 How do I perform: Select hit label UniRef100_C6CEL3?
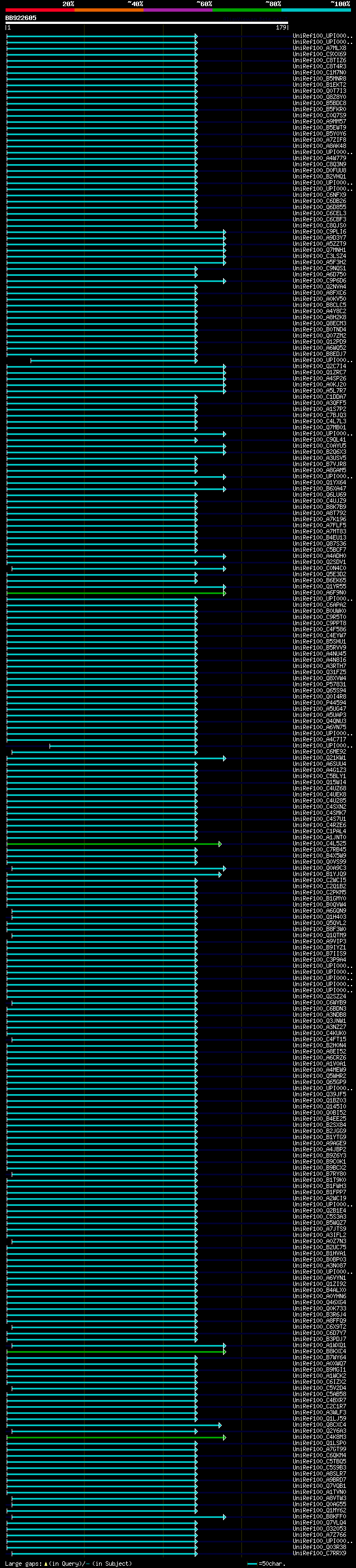click(x=319, y=213)
